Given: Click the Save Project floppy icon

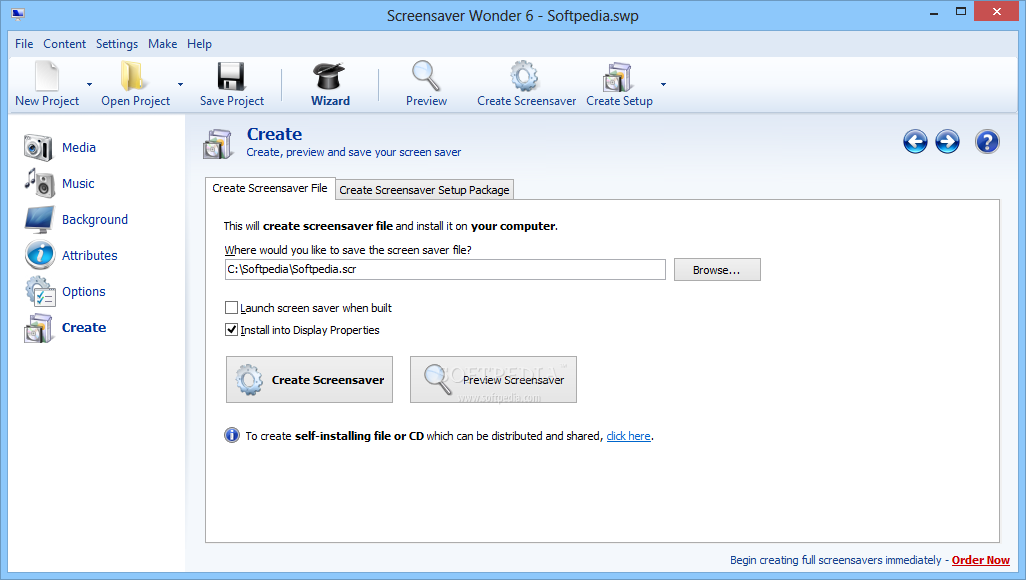Looking at the screenshot, I should pos(231,76).
